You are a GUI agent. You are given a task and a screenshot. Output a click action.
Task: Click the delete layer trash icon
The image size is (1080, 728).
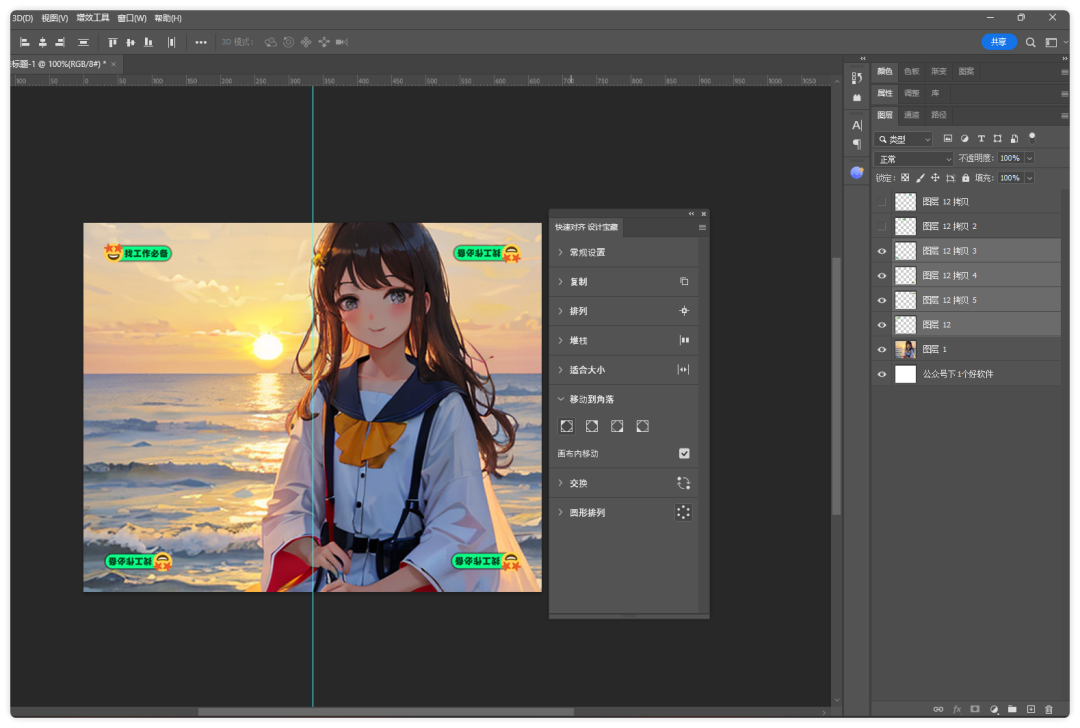point(1049,709)
